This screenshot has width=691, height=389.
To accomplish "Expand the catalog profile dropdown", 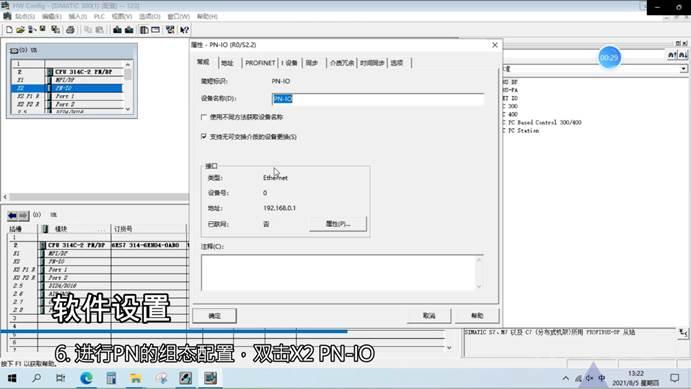I will pyautogui.click(x=683, y=69).
